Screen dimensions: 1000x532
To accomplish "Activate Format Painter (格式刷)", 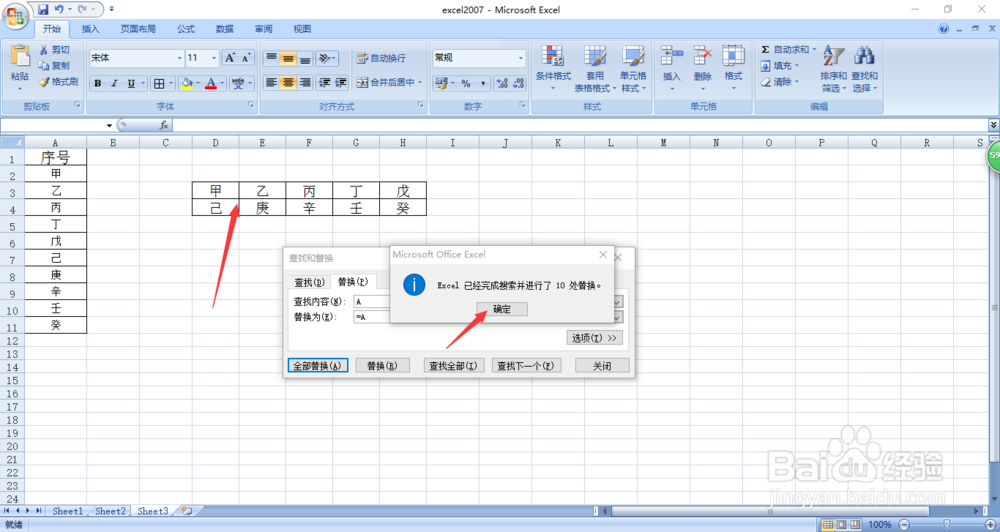I will click(59, 82).
